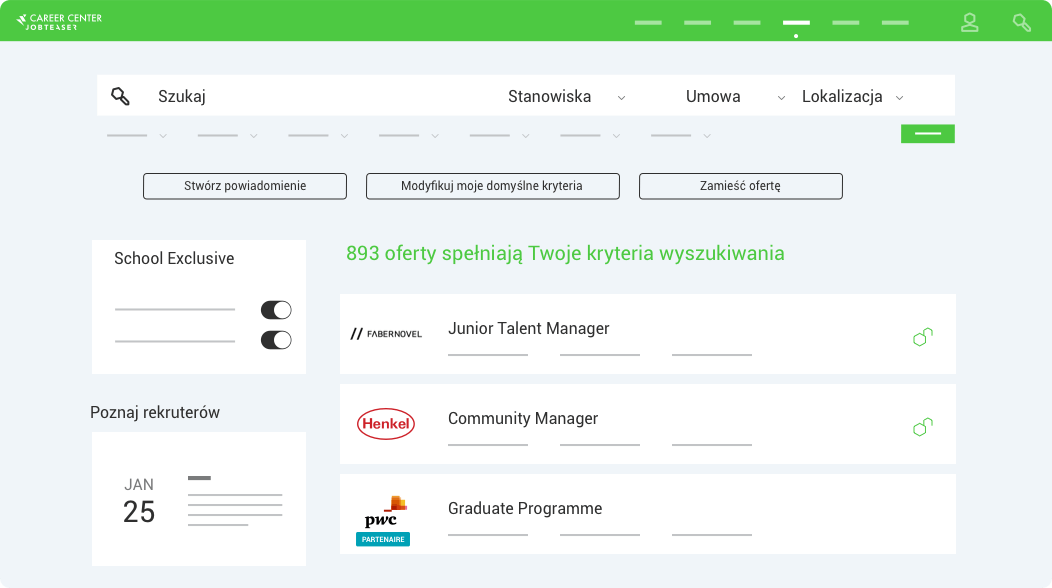This screenshot has height=588, width=1052.
Task: Click the magnifier icon in the green header
Action: (1021, 23)
